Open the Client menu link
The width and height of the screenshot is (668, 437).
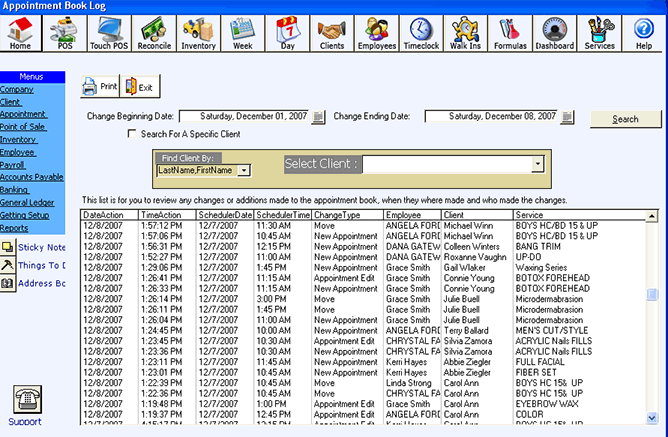coord(11,102)
